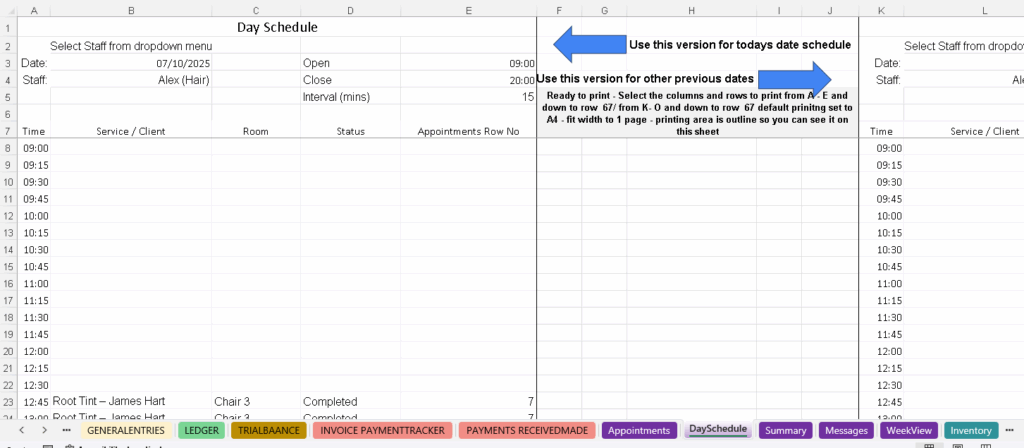This screenshot has height=448, width=1024.
Task: Select column K header
Action: tap(882, 10)
